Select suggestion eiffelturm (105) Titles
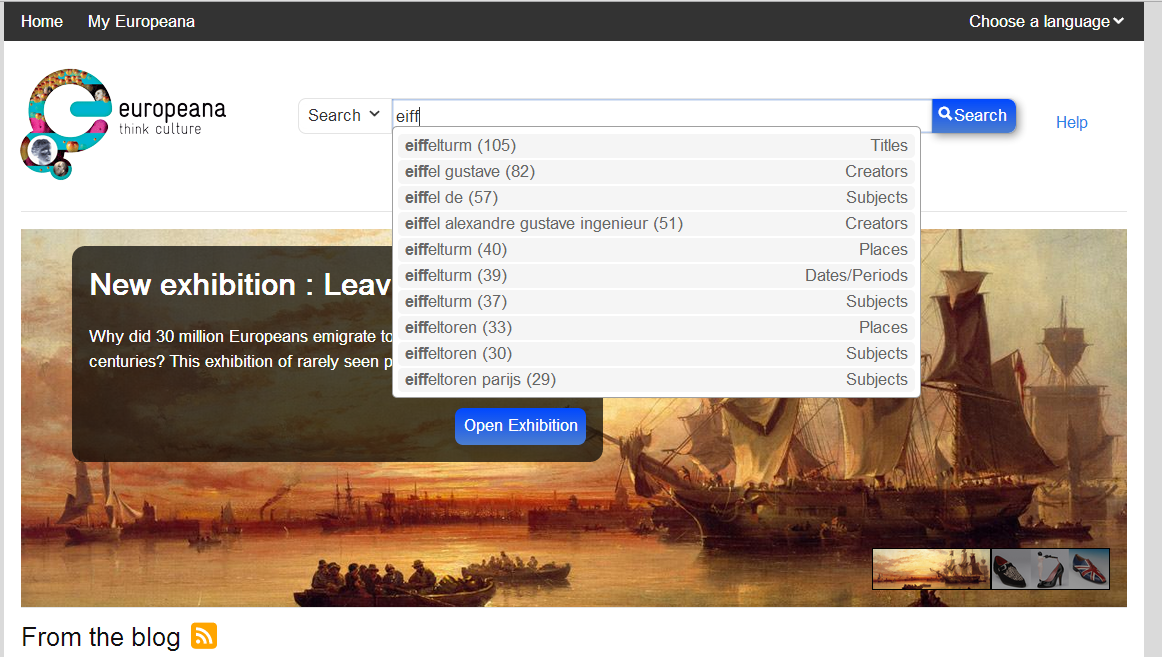Viewport: 1162px width, 657px height. click(x=656, y=145)
